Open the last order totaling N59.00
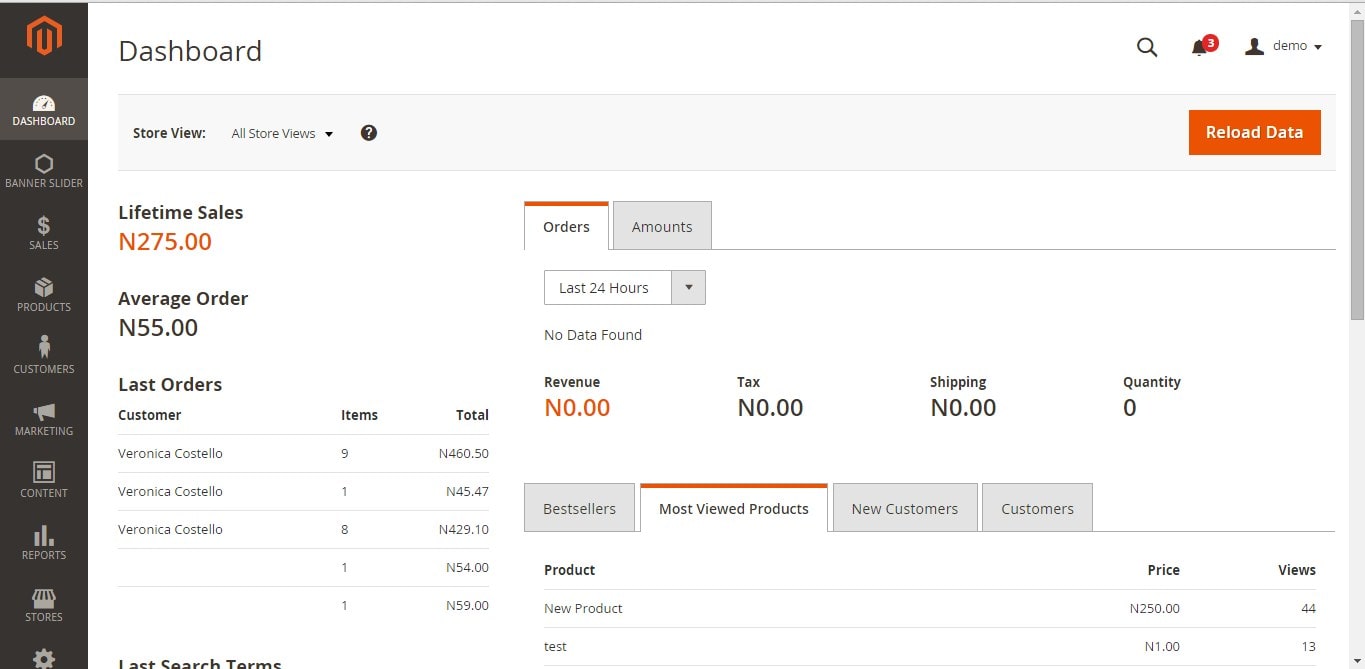This screenshot has width=1365, height=669. click(x=303, y=605)
